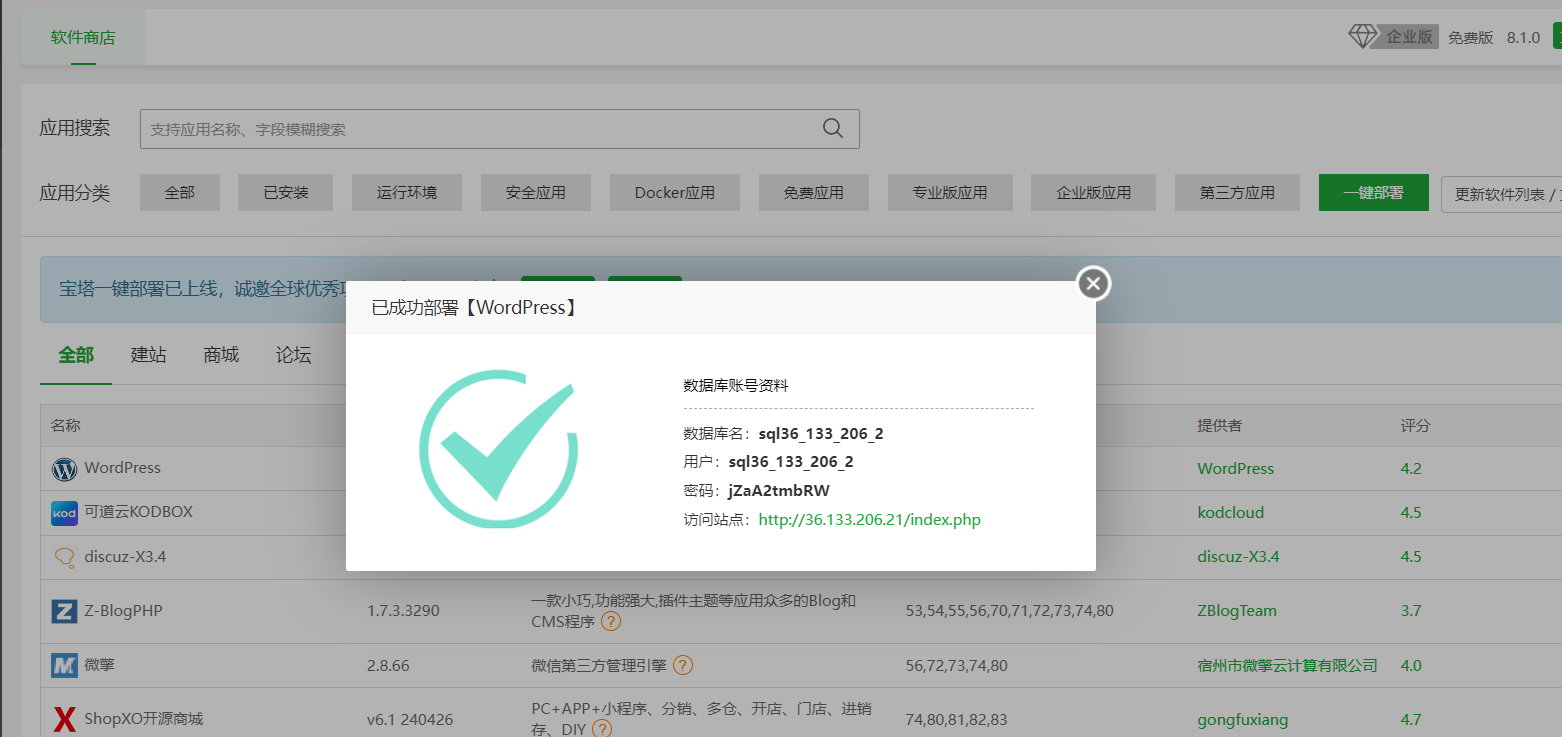Click the search magnifier icon

[x=832, y=129]
